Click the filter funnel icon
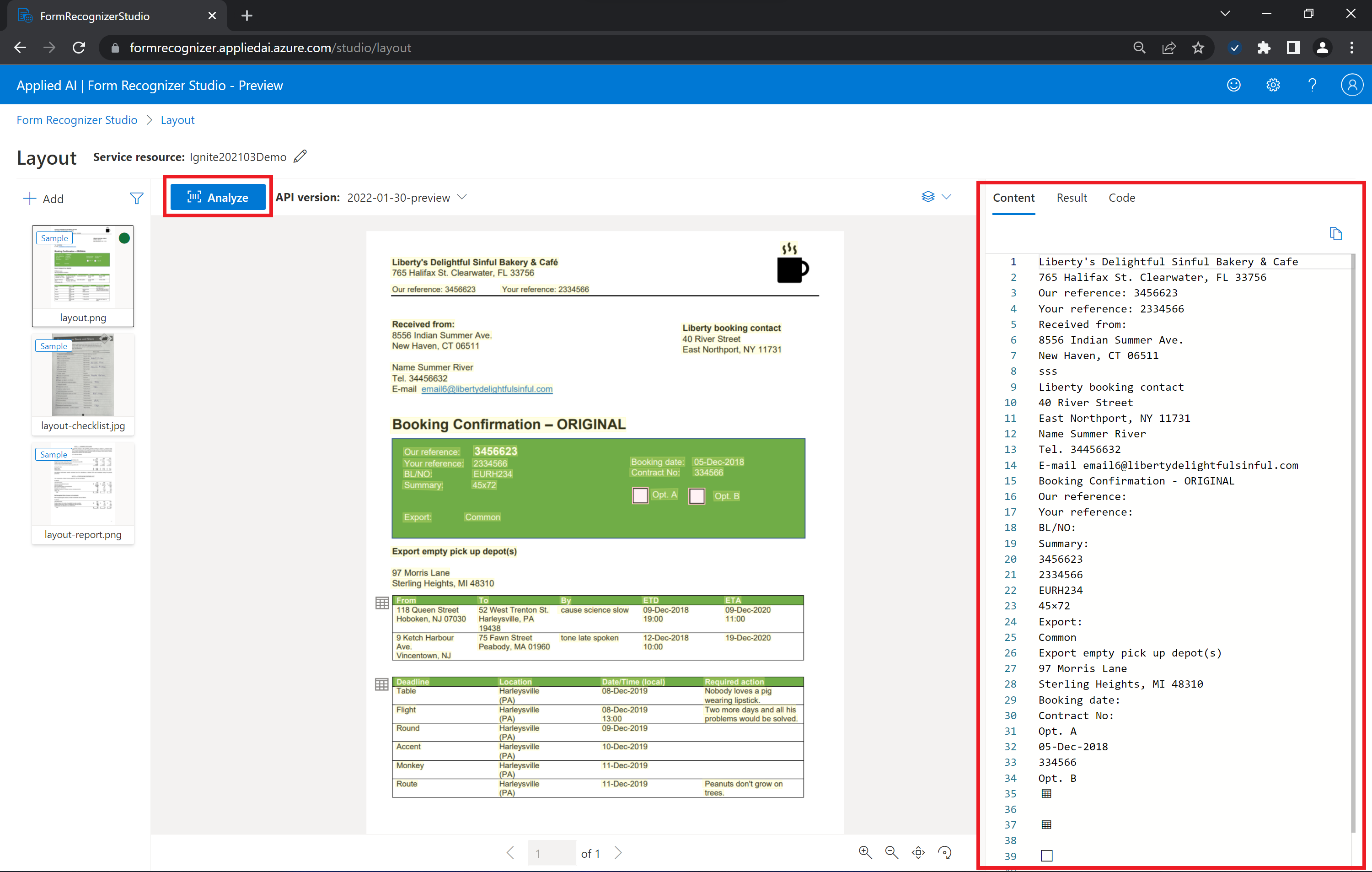 [x=136, y=199]
